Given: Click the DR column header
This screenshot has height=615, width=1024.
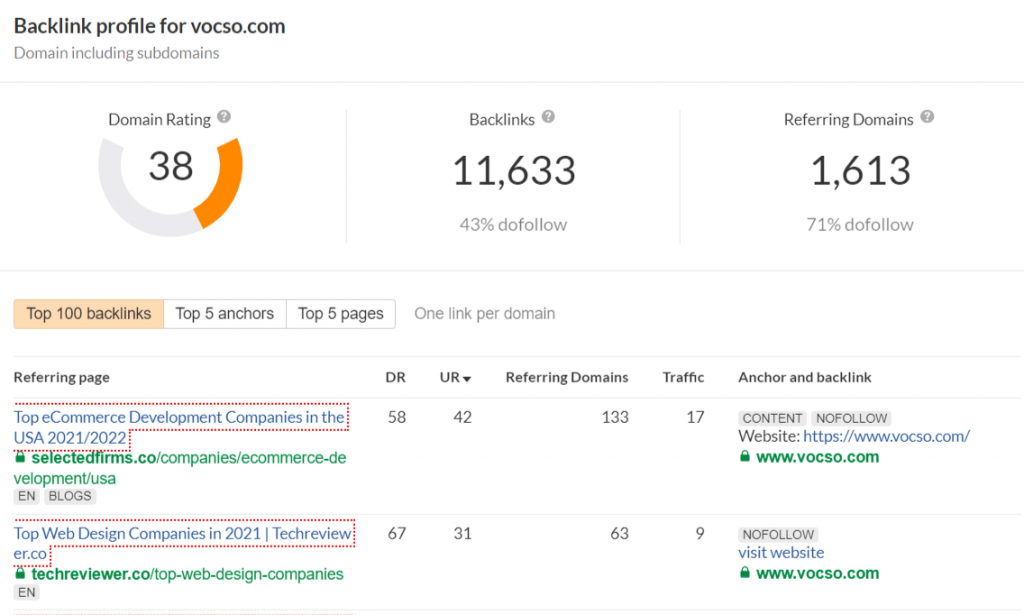Looking at the screenshot, I should (x=395, y=377).
